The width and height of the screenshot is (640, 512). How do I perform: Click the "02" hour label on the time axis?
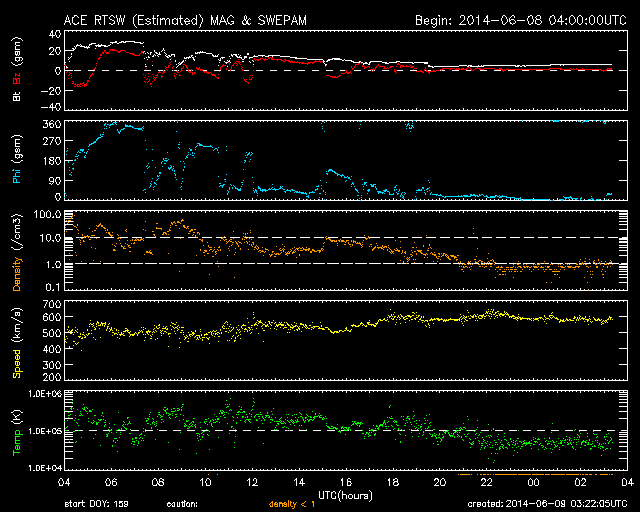[580, 483]
